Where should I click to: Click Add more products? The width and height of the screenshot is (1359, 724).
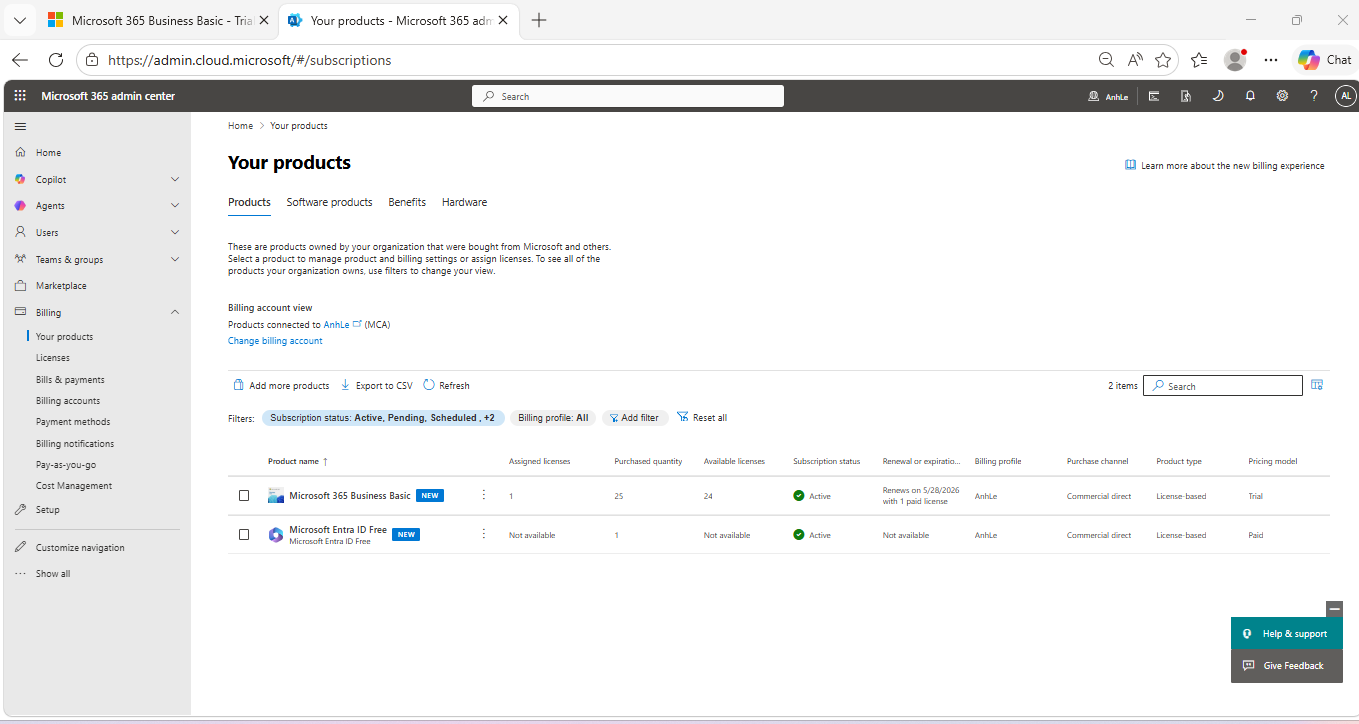281,385
